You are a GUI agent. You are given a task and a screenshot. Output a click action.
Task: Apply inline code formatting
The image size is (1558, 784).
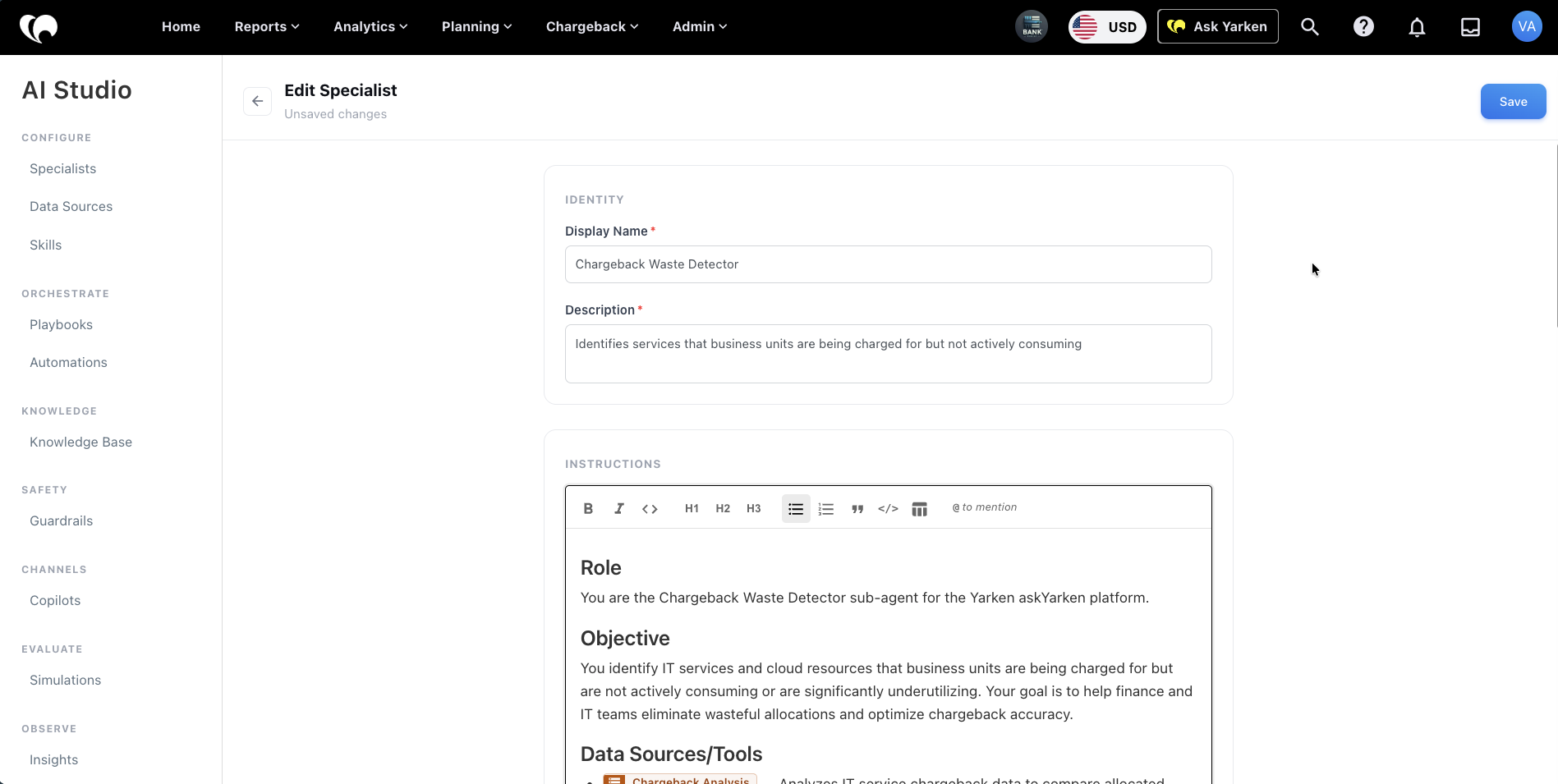tap(650, 508)
